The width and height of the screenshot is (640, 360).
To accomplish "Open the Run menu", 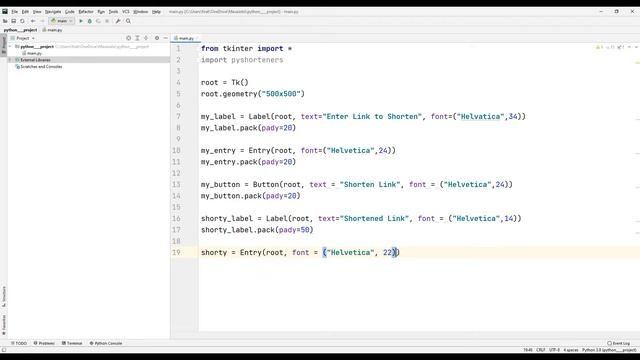I will [101, 12].
